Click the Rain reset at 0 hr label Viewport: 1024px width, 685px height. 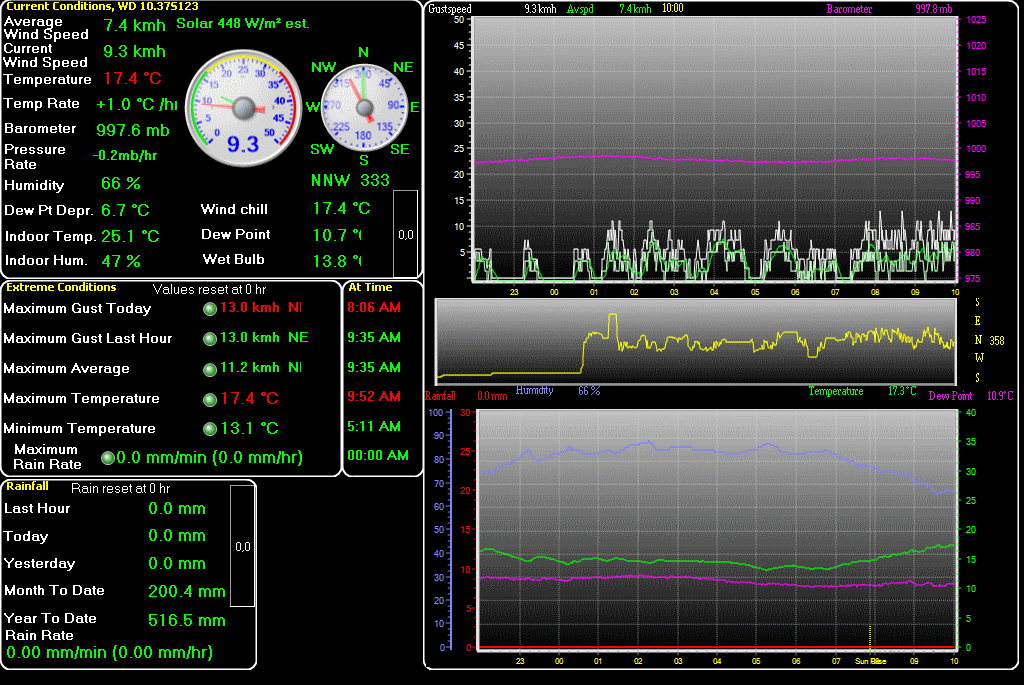(x=120, y=488)
